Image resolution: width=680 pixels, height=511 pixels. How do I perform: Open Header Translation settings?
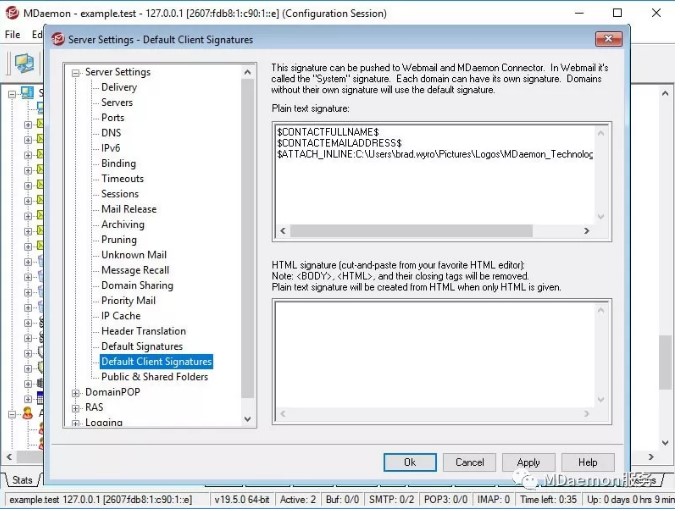pyautogui.click(x=143, y=331)
